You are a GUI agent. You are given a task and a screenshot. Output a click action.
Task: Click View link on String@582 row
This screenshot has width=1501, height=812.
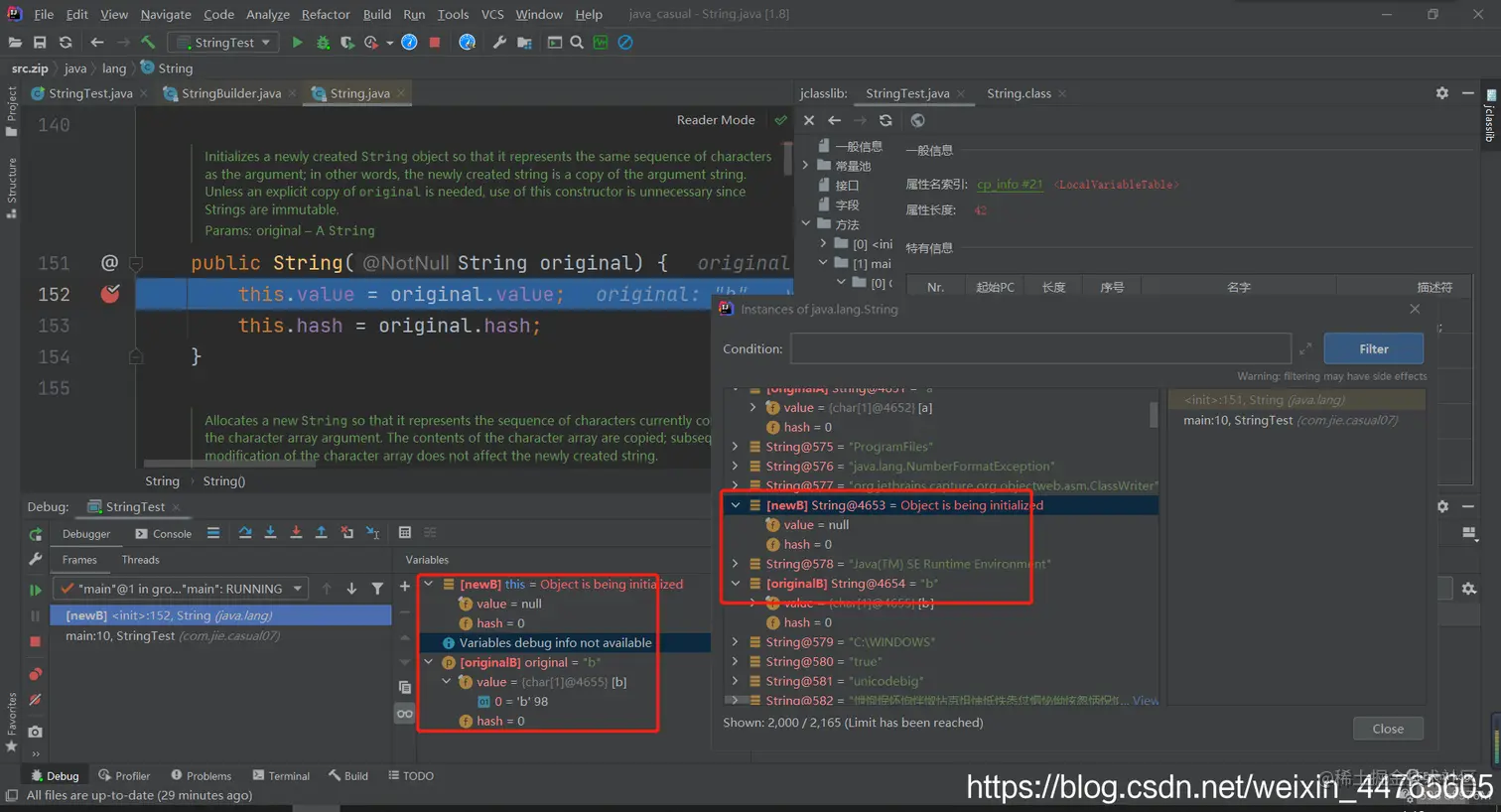tap(1146, 700)
